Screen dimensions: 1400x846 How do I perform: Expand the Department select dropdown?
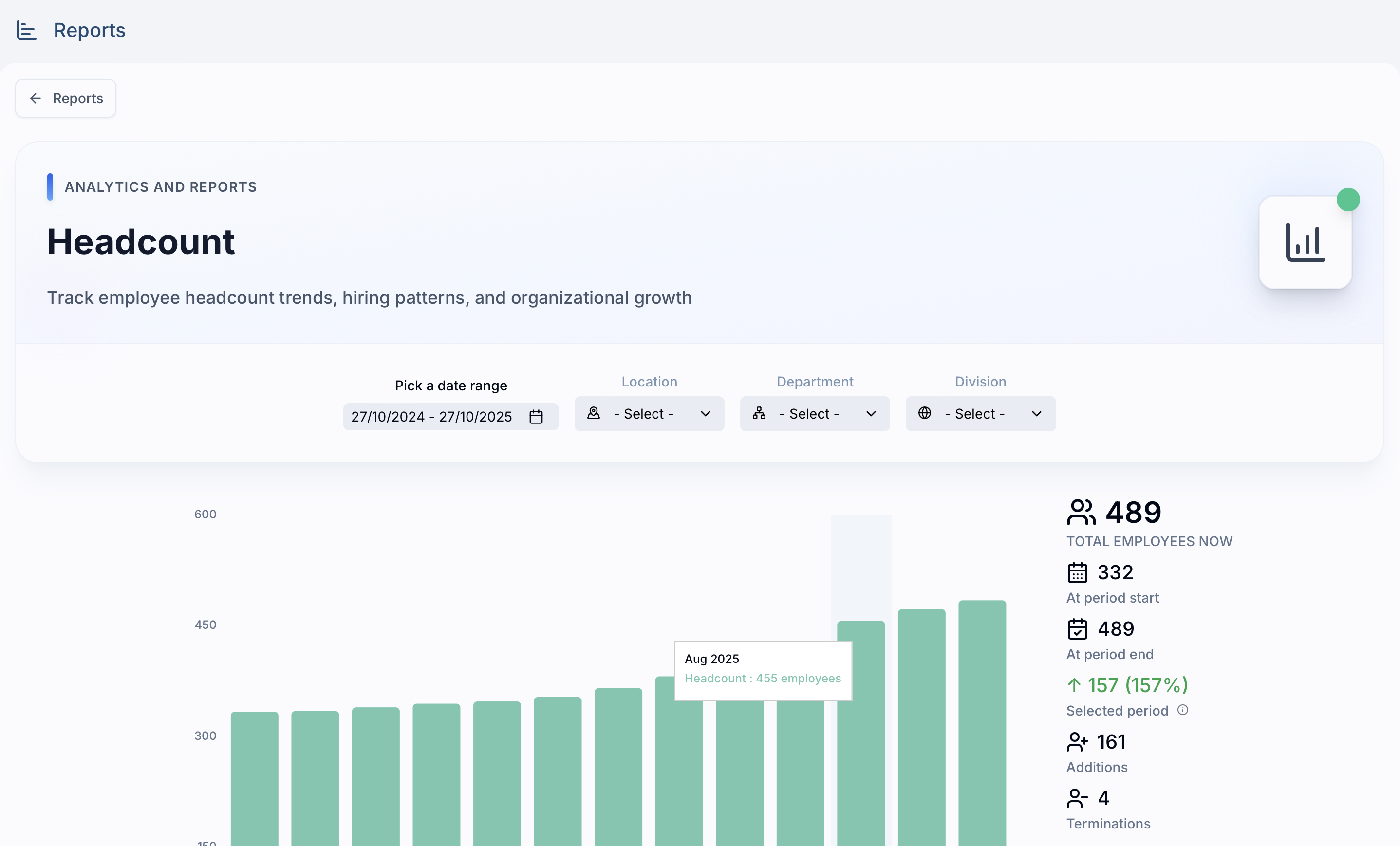(x=814, y=413)
